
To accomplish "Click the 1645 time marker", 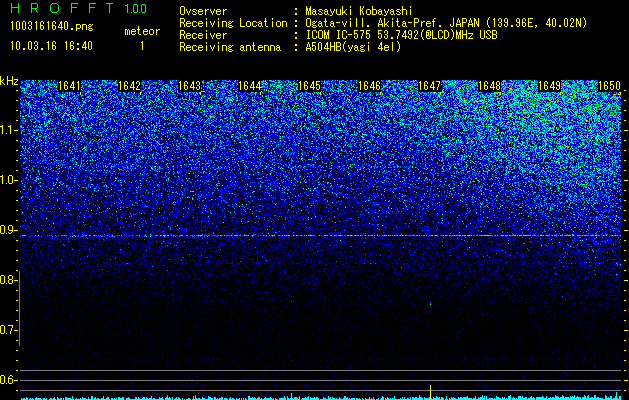I will tap(310, 86).
